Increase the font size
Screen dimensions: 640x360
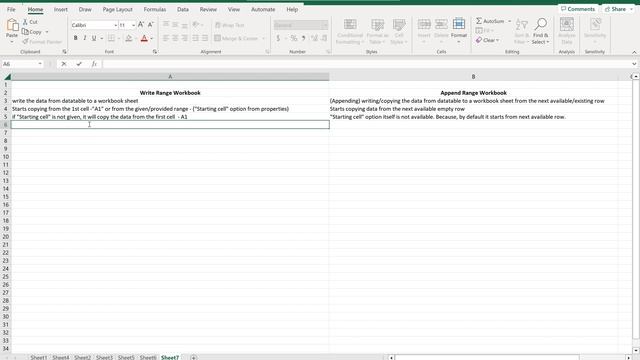pos(141,25)
